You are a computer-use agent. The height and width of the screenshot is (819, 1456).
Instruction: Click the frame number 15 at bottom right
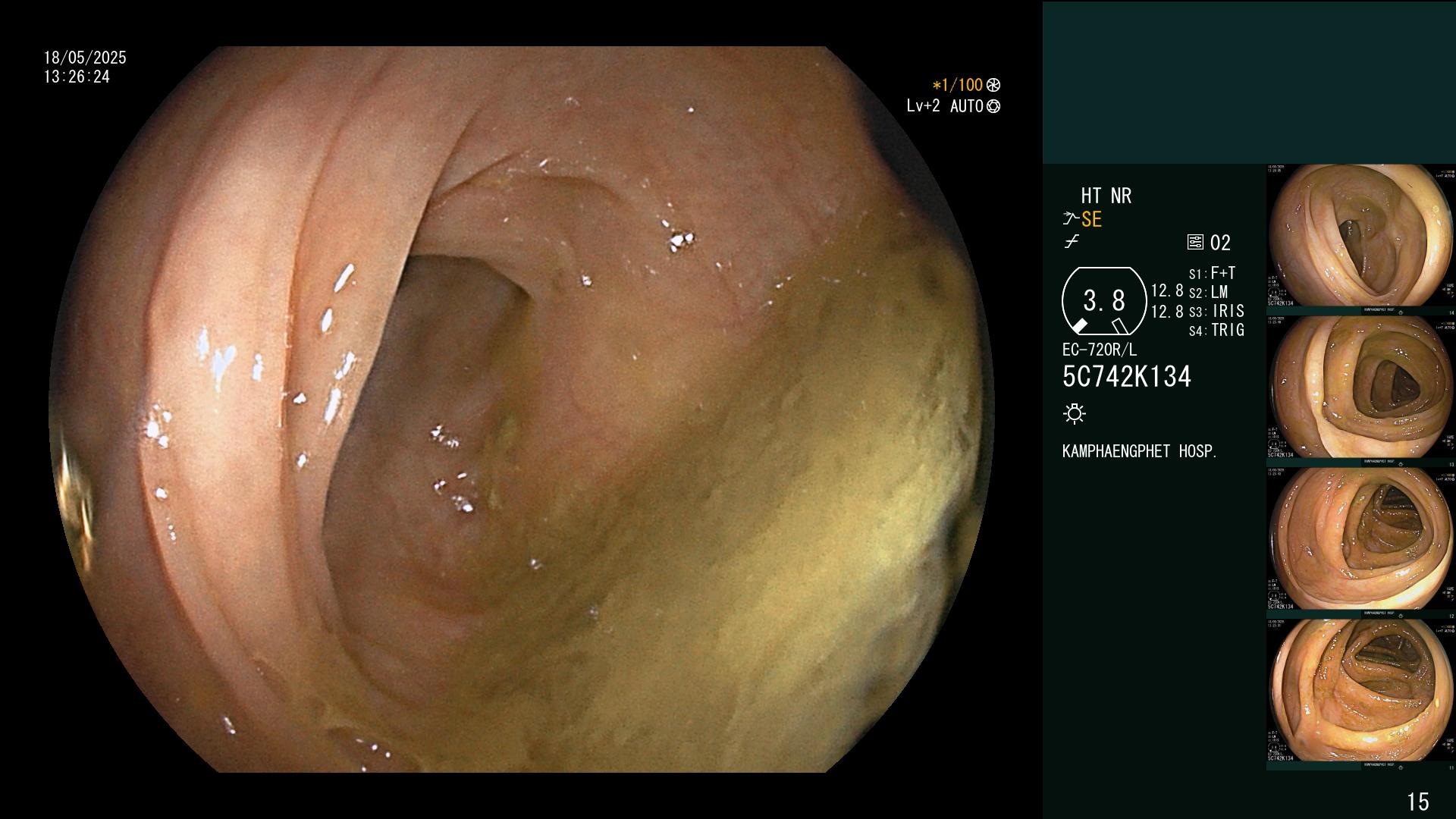1417,802
